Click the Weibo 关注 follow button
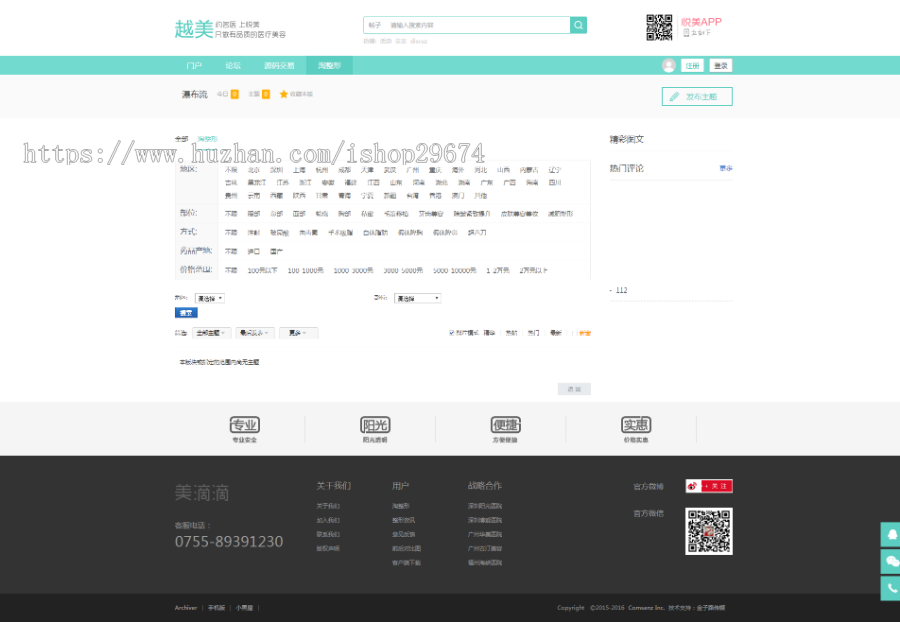This screenshot has width=900, height=622. (x=709, y=486)
